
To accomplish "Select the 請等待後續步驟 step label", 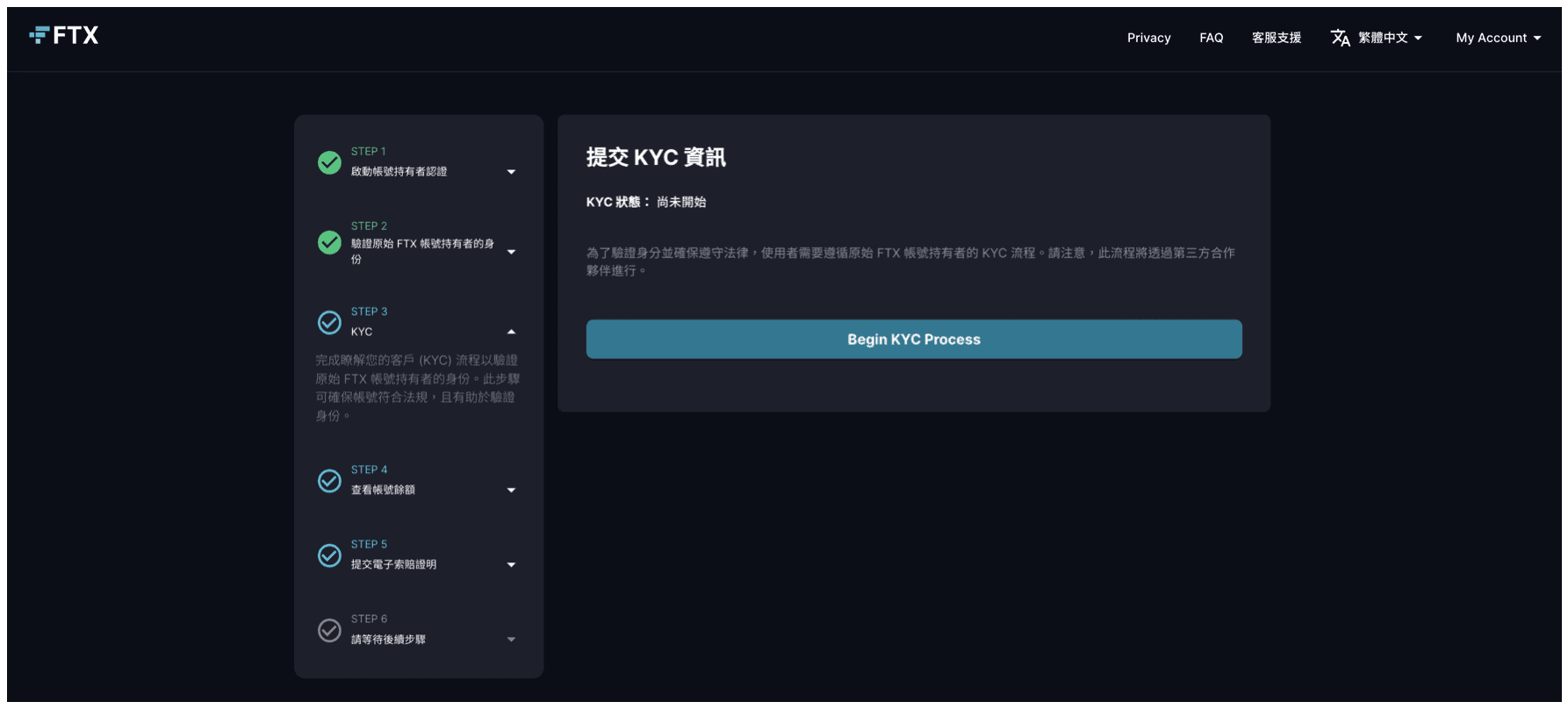I will 388,640.
